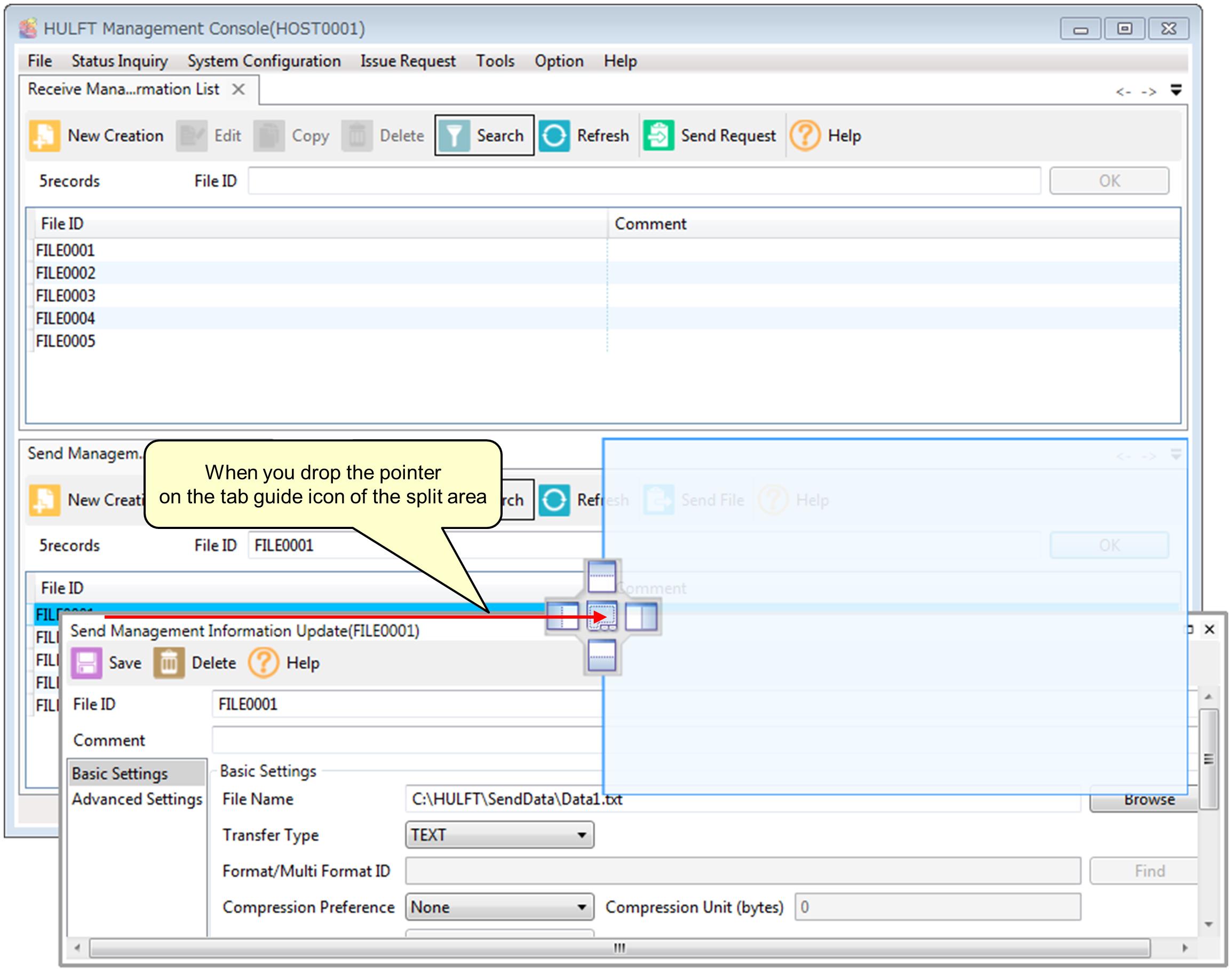Click the Send Request icon

(658, 136)
